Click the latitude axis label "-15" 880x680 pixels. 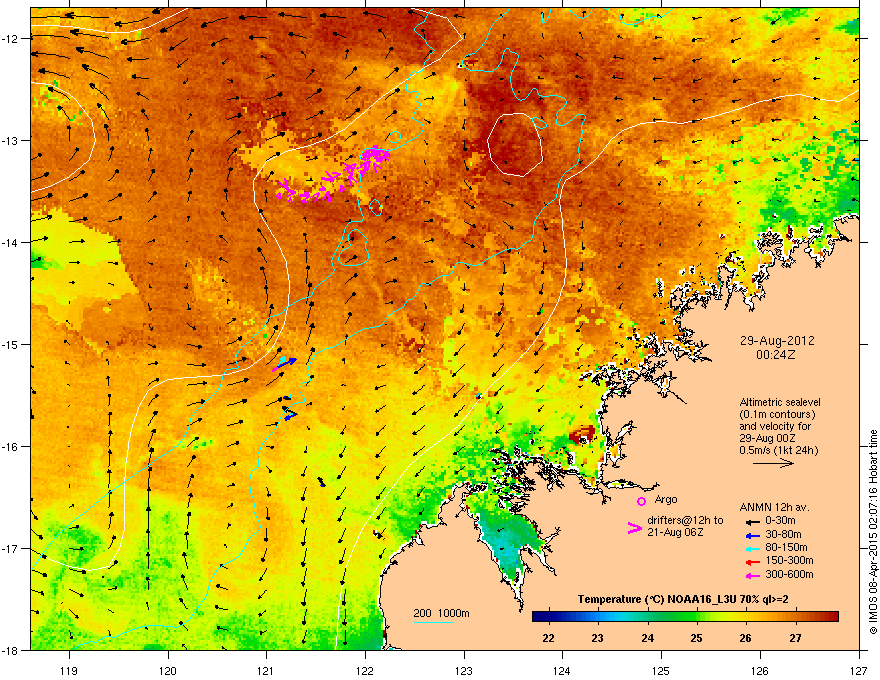pos(10,344)
